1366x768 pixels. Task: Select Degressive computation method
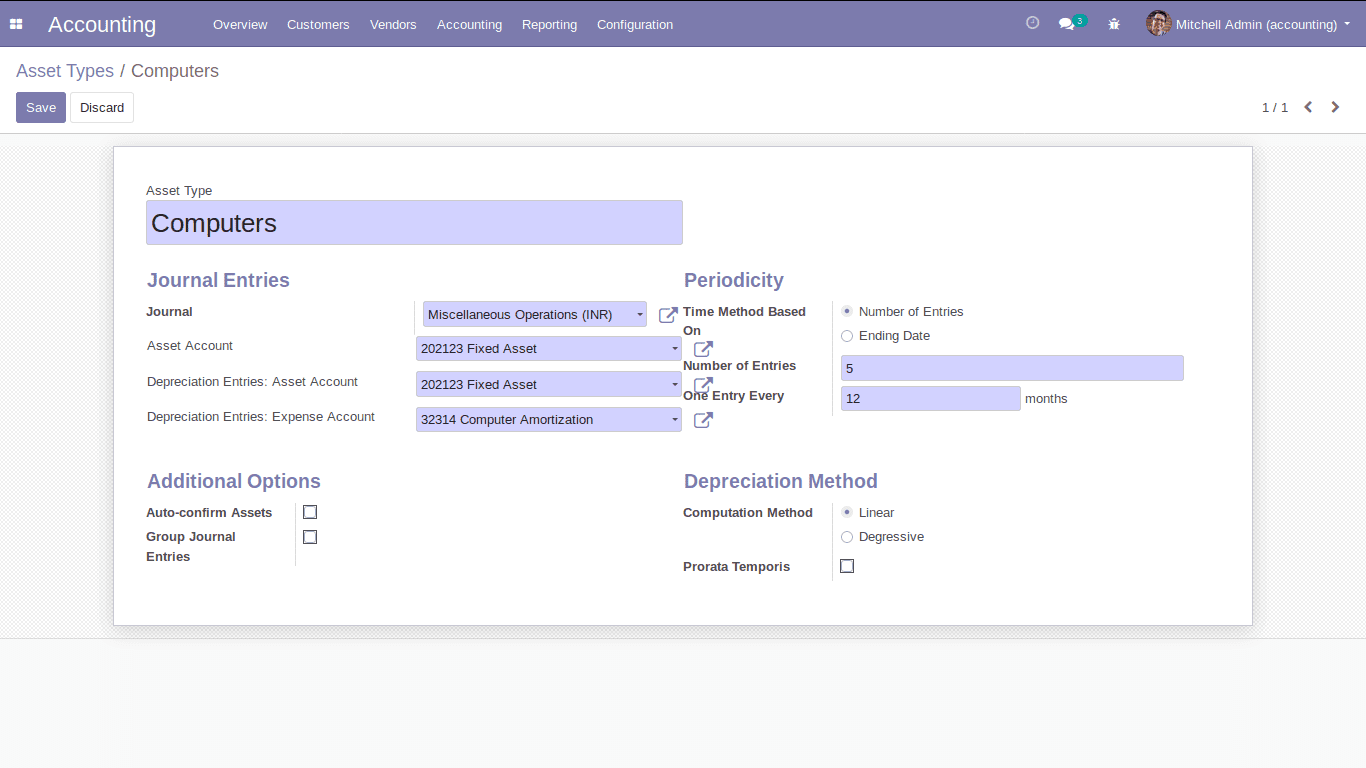(847, 537)
